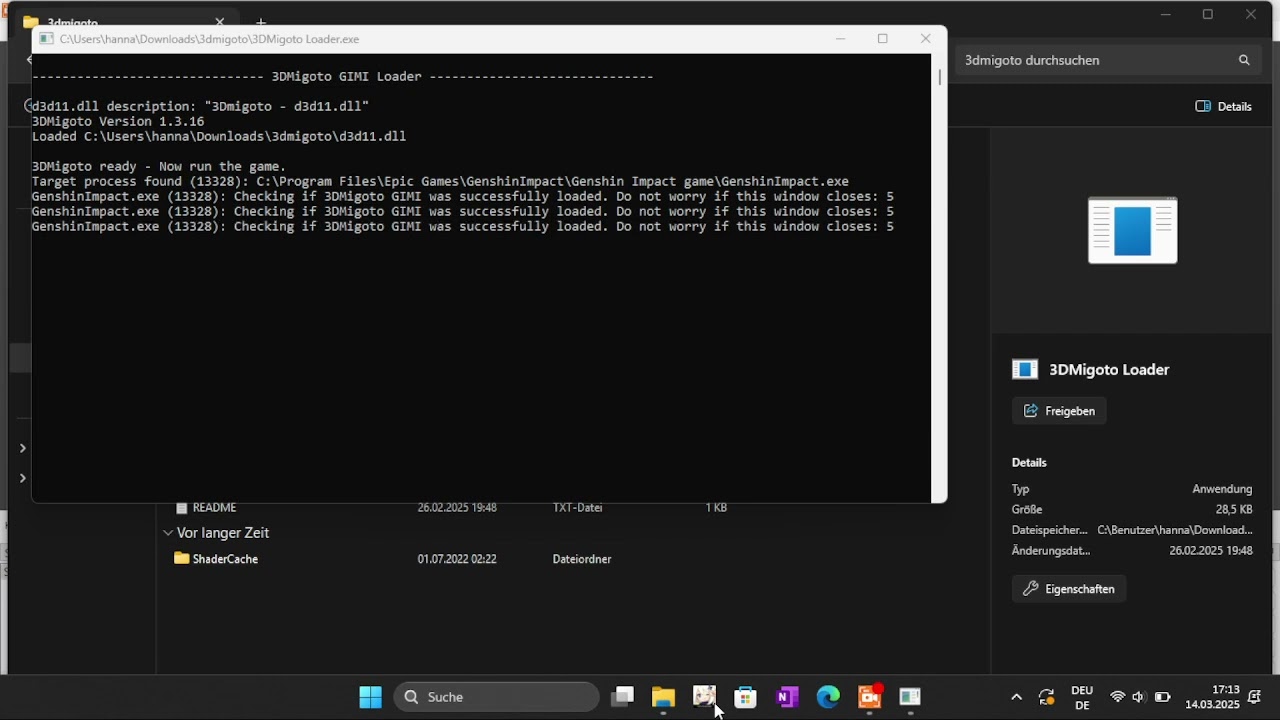Click the ShaderCache folder icon

[x=181, y=558]
